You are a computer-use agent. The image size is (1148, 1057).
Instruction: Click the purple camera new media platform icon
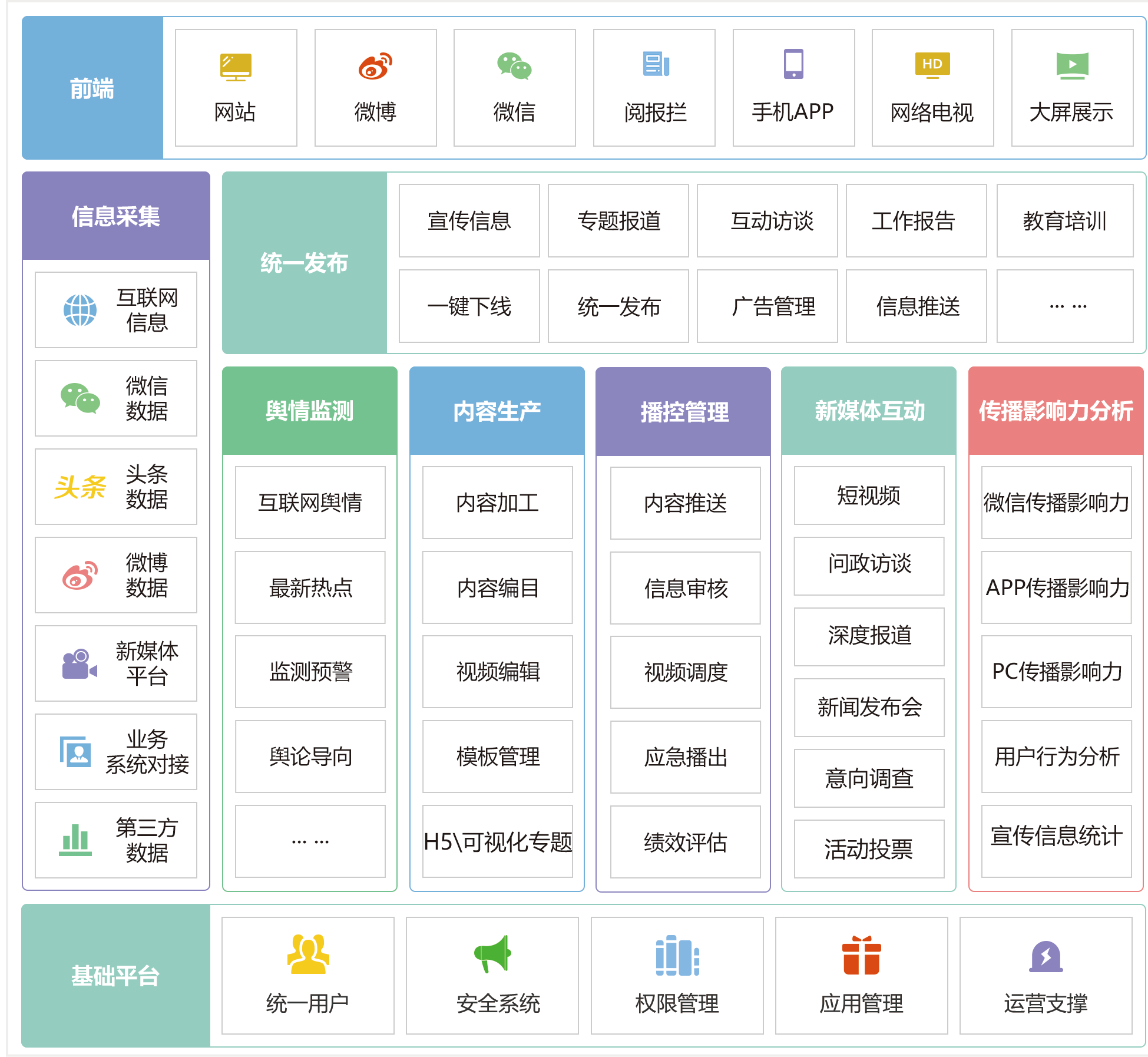[79, 664]
